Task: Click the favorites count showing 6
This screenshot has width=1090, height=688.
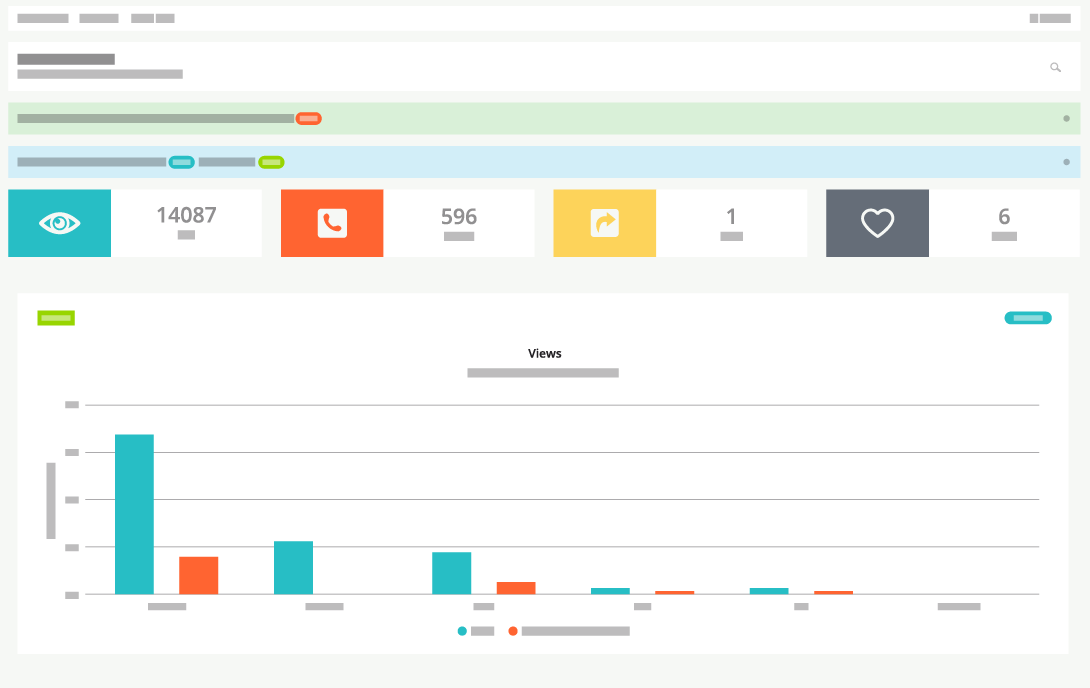Action: click(x=1004, y=217)
